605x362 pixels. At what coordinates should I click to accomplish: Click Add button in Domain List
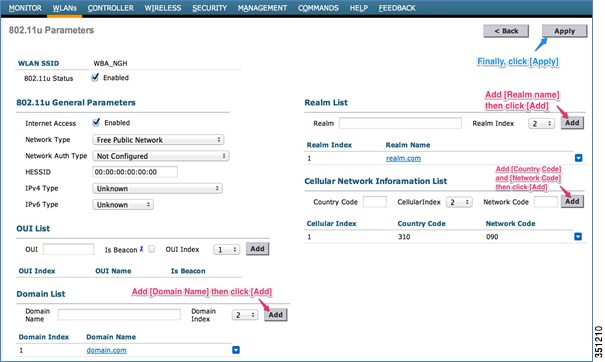click(x=275, y=315)
